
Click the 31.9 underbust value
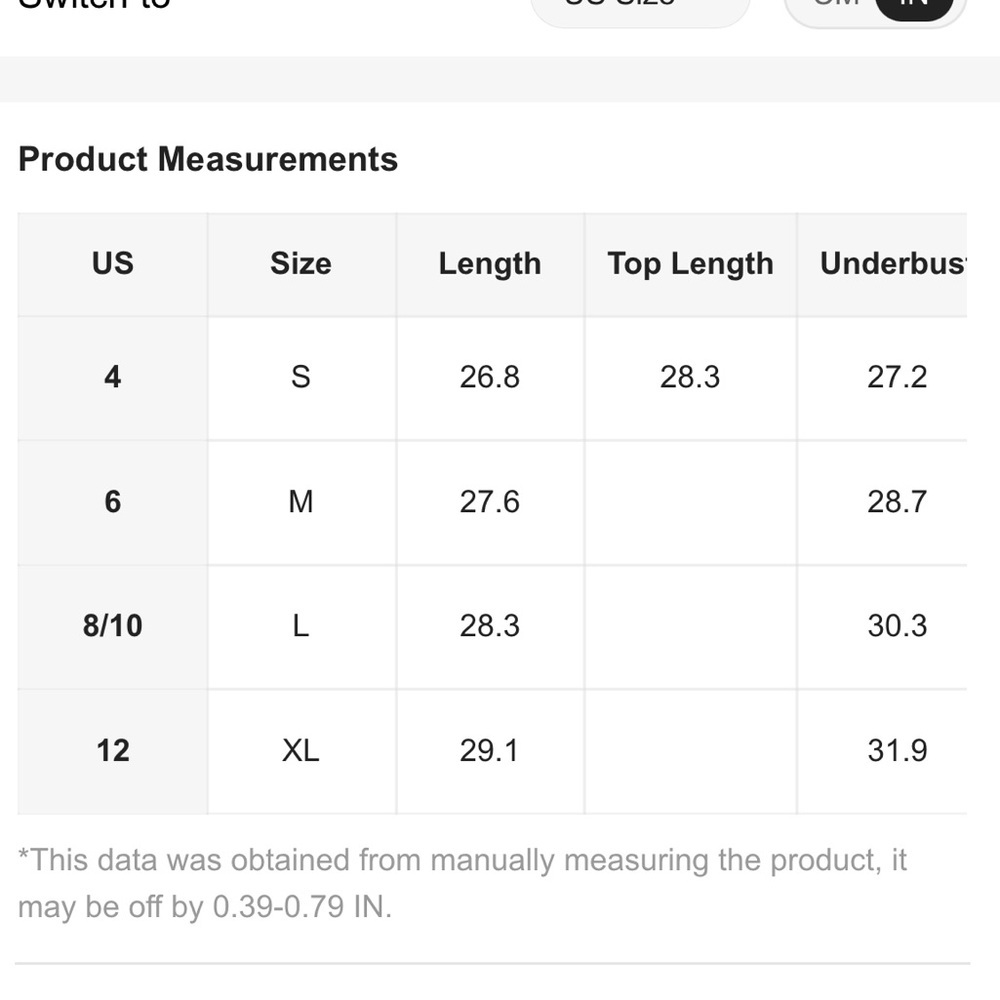click(897, 751)
